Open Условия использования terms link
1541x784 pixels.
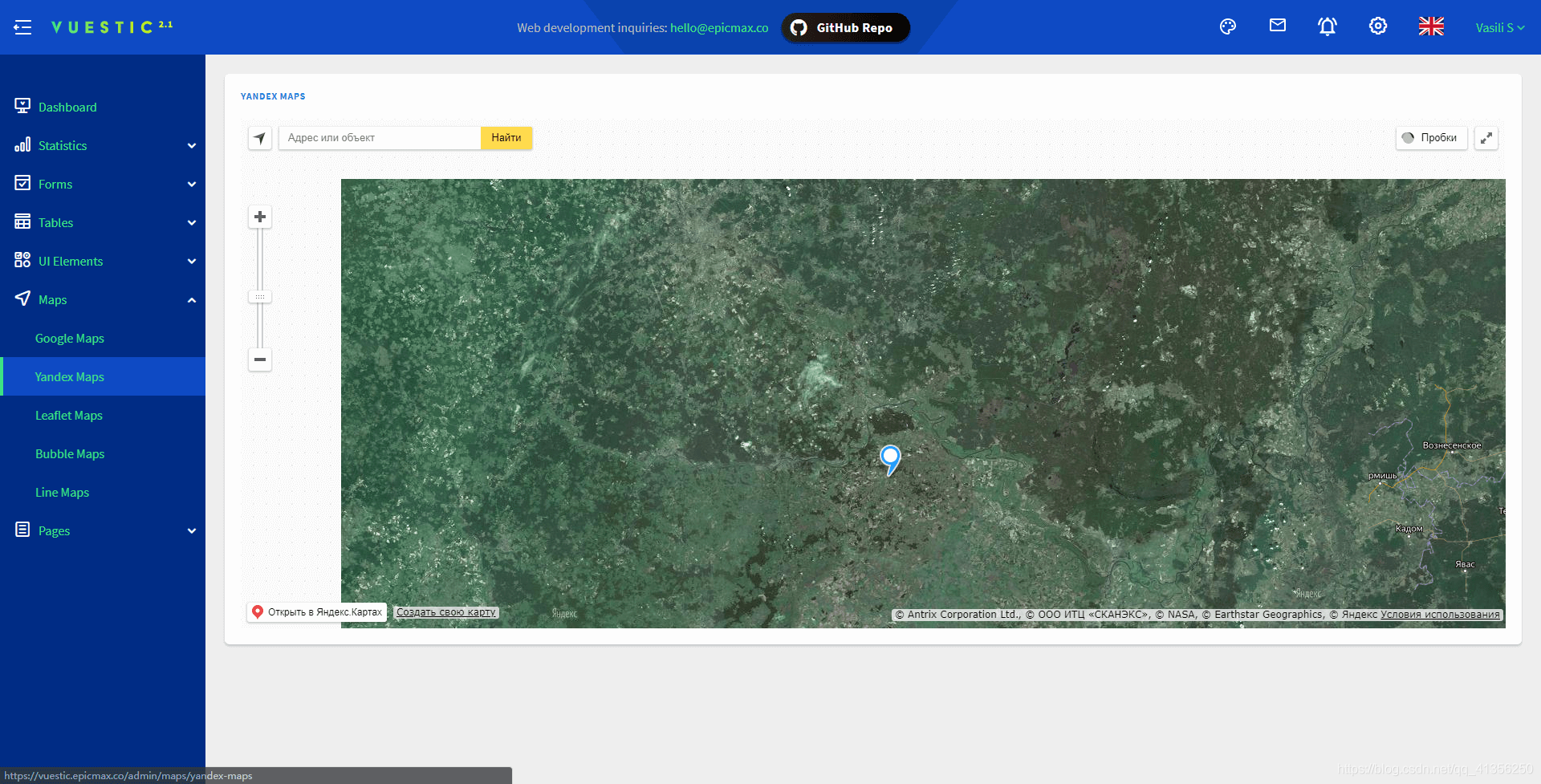pyautogui.click(x=1440, y=615)
